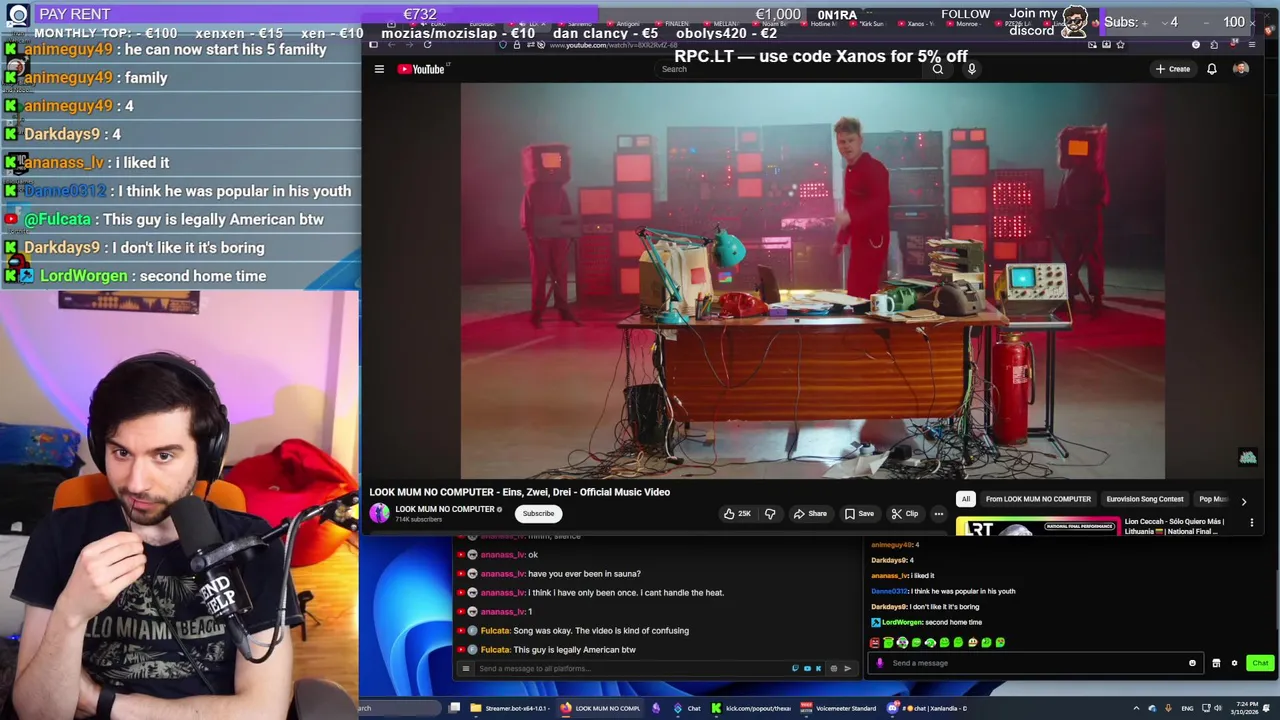The image size is (1280, 720).
Task: Share the video
Action: click(x=810, y=514)
